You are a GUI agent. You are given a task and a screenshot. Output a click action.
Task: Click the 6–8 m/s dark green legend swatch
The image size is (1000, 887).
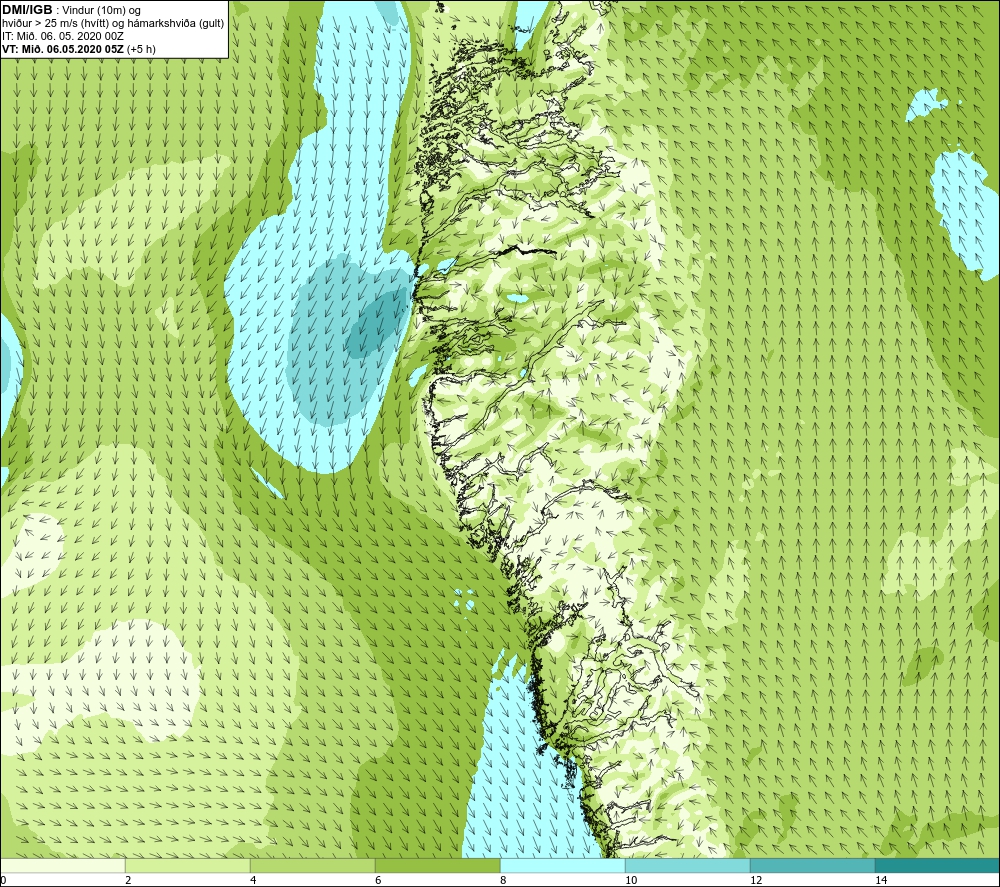[x=438, y=866]
